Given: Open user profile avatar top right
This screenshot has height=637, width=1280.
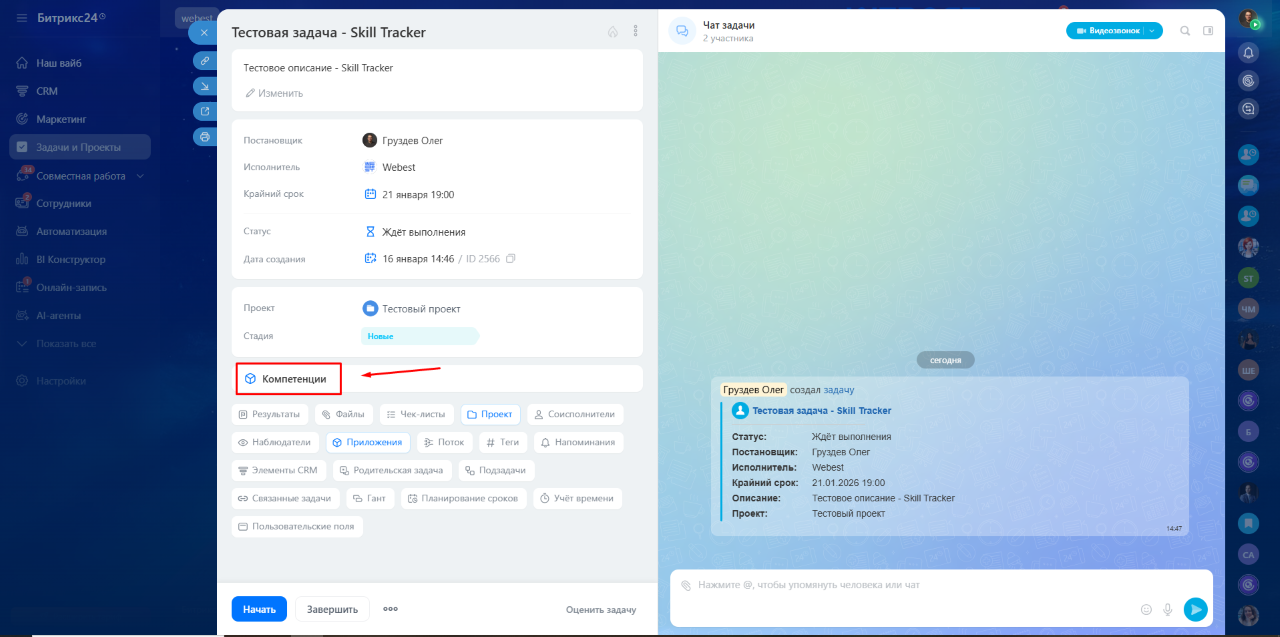Looking at the screenshot, I should 1248,19.
